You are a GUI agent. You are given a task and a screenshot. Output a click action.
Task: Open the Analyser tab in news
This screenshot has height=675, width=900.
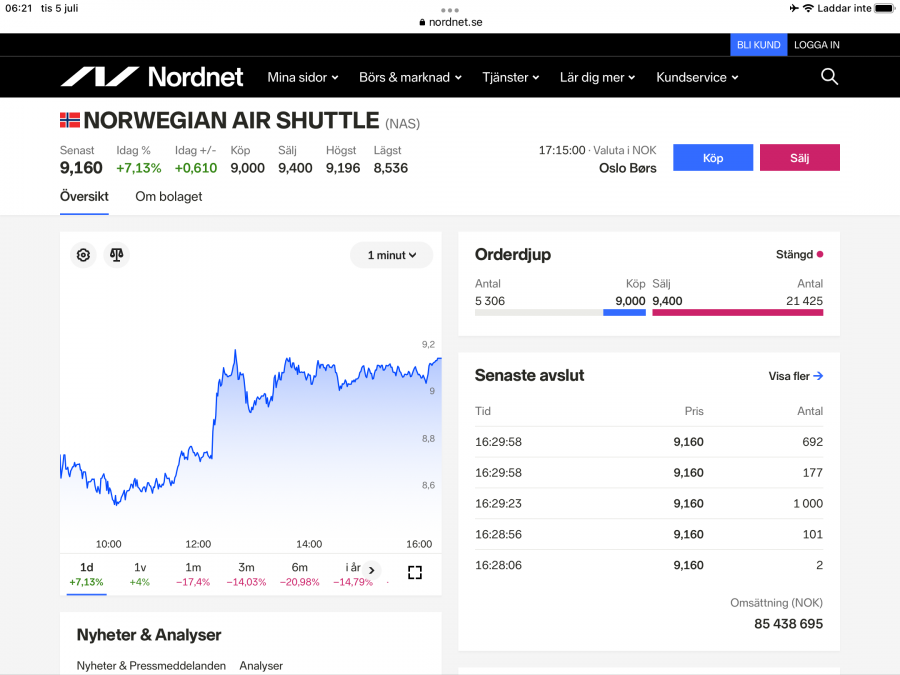pyautogui.click(x=261, y=665)
